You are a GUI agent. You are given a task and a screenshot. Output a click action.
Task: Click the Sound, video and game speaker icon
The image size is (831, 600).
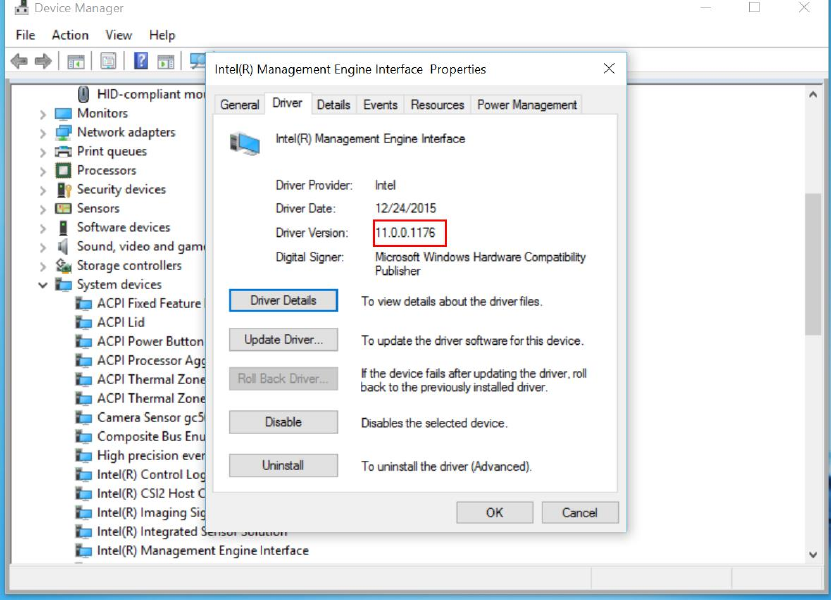pos(63,246)
